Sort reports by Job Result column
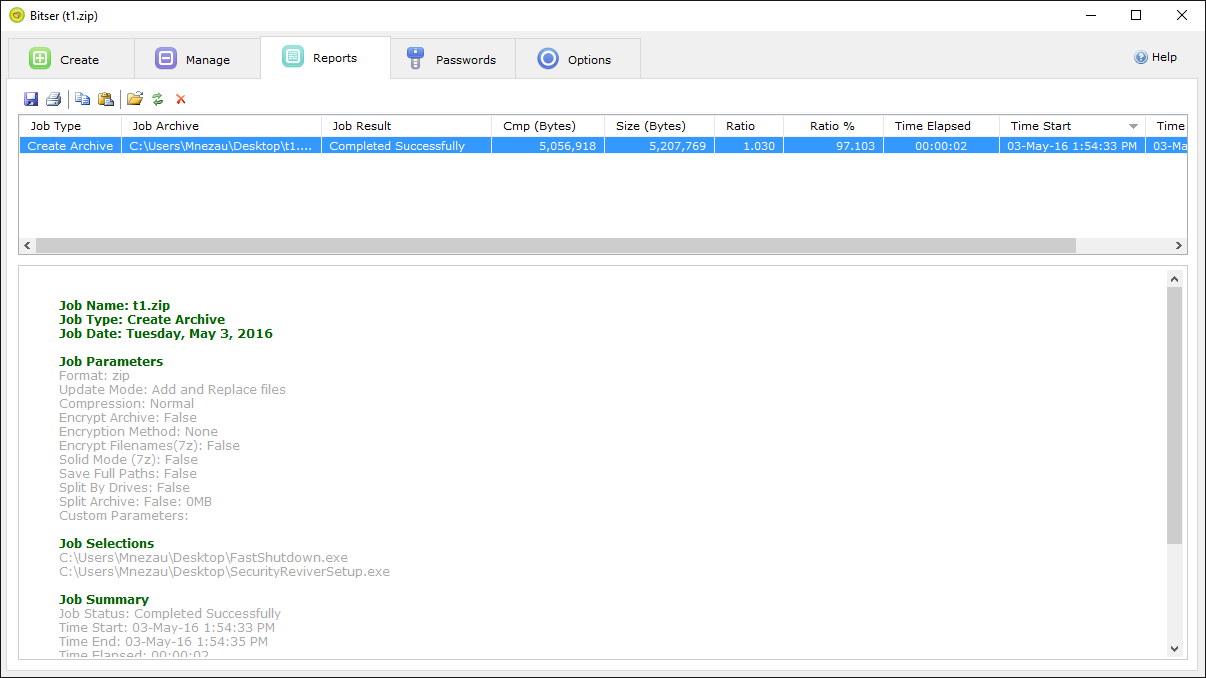Screen dimensions: 1206x678 click(x=405, y=125)
